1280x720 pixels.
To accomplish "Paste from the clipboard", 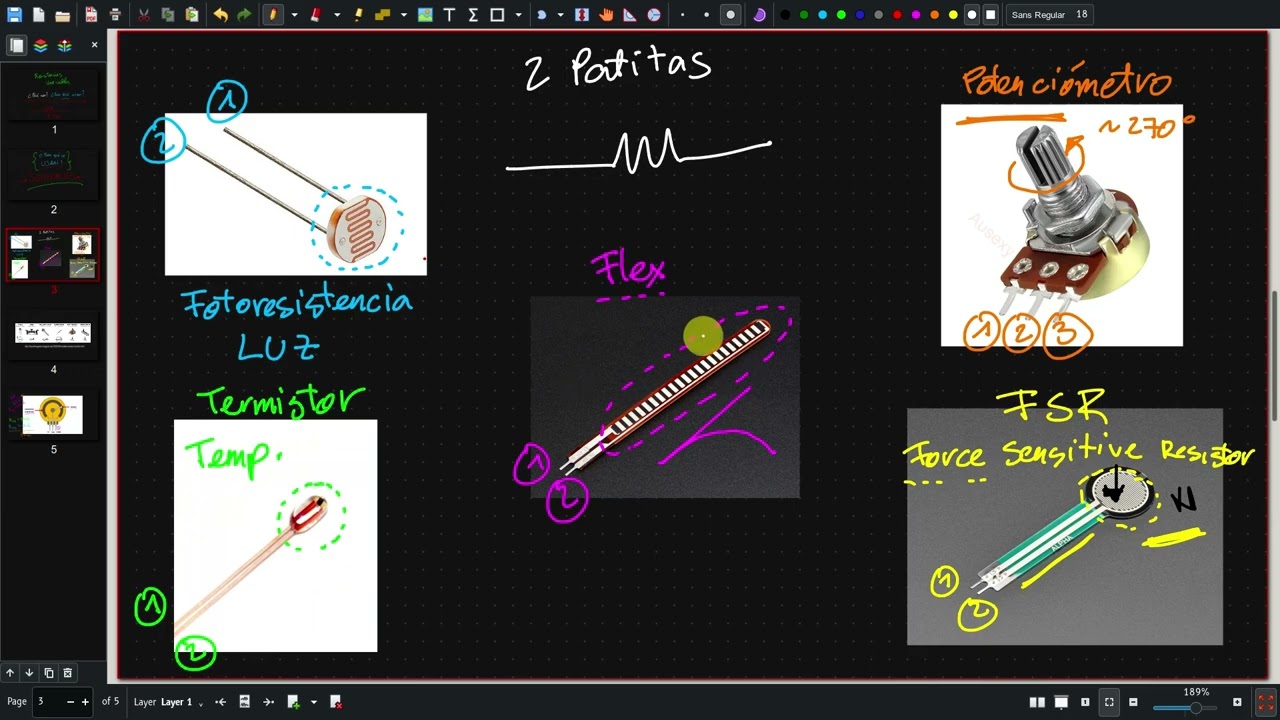I will click(x=192, y=15).
